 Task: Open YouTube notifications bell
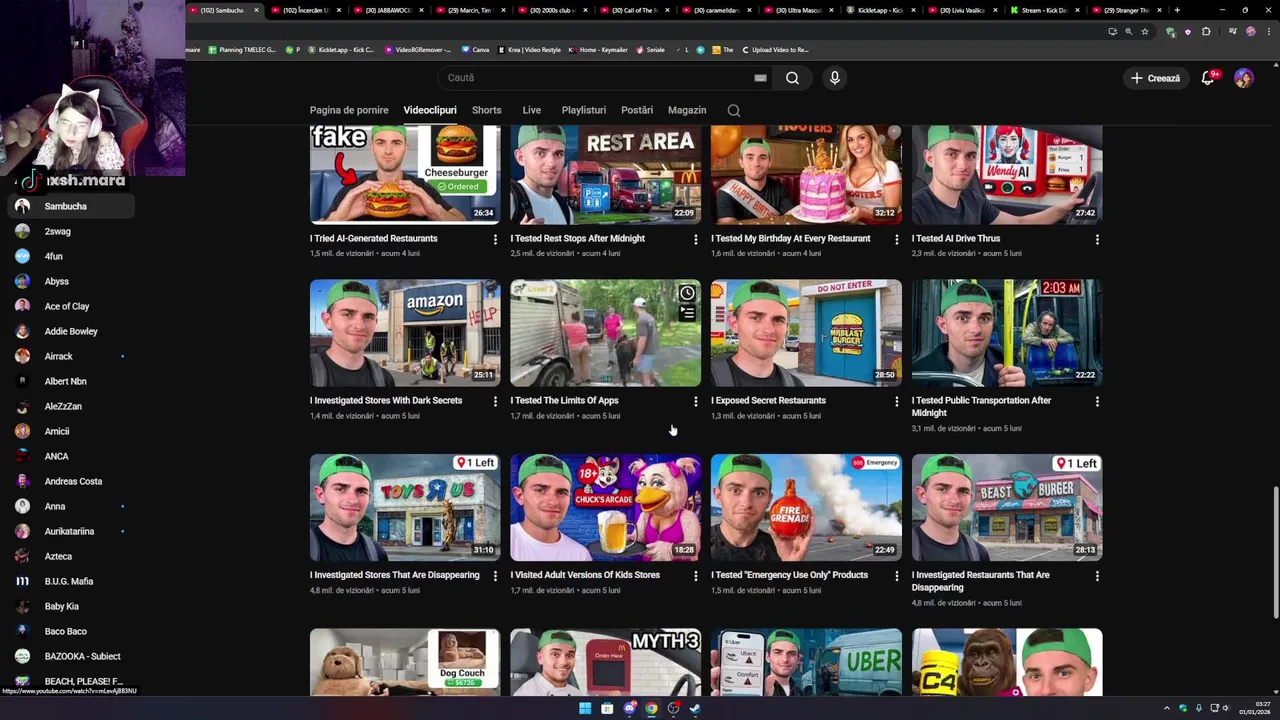tap(1208, 78)
